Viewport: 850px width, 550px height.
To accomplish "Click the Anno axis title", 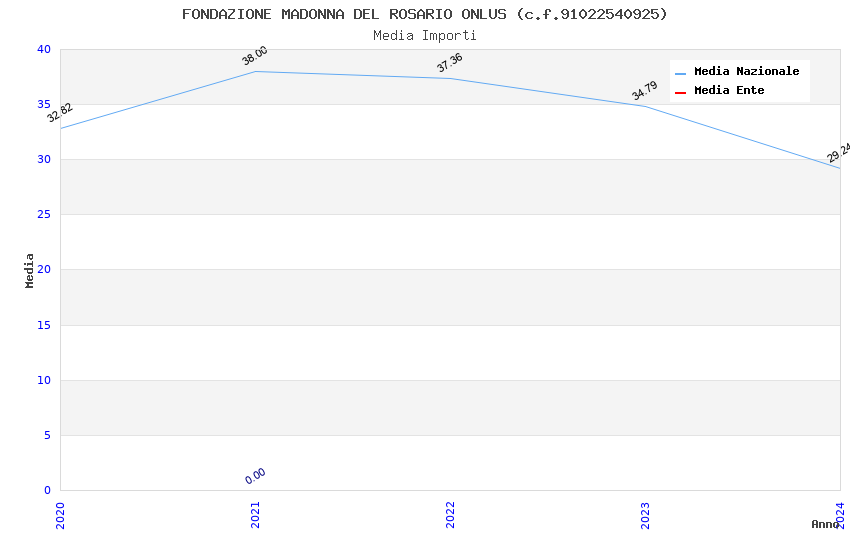I will tap(824, 524).
